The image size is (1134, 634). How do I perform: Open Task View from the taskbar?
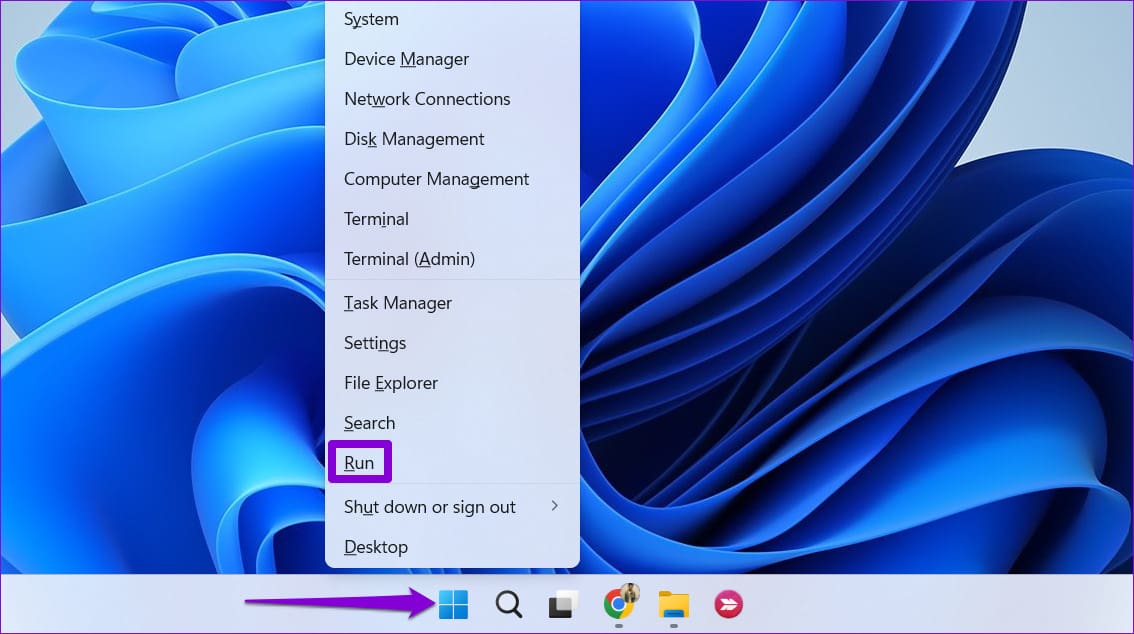tap(562, 604)
